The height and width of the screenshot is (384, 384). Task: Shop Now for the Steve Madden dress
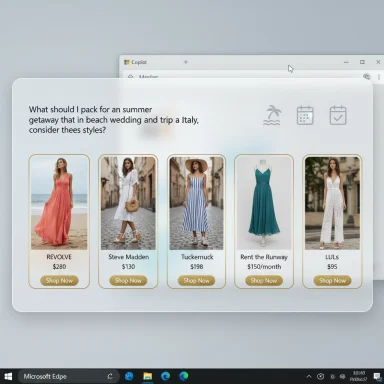[128, 281]
